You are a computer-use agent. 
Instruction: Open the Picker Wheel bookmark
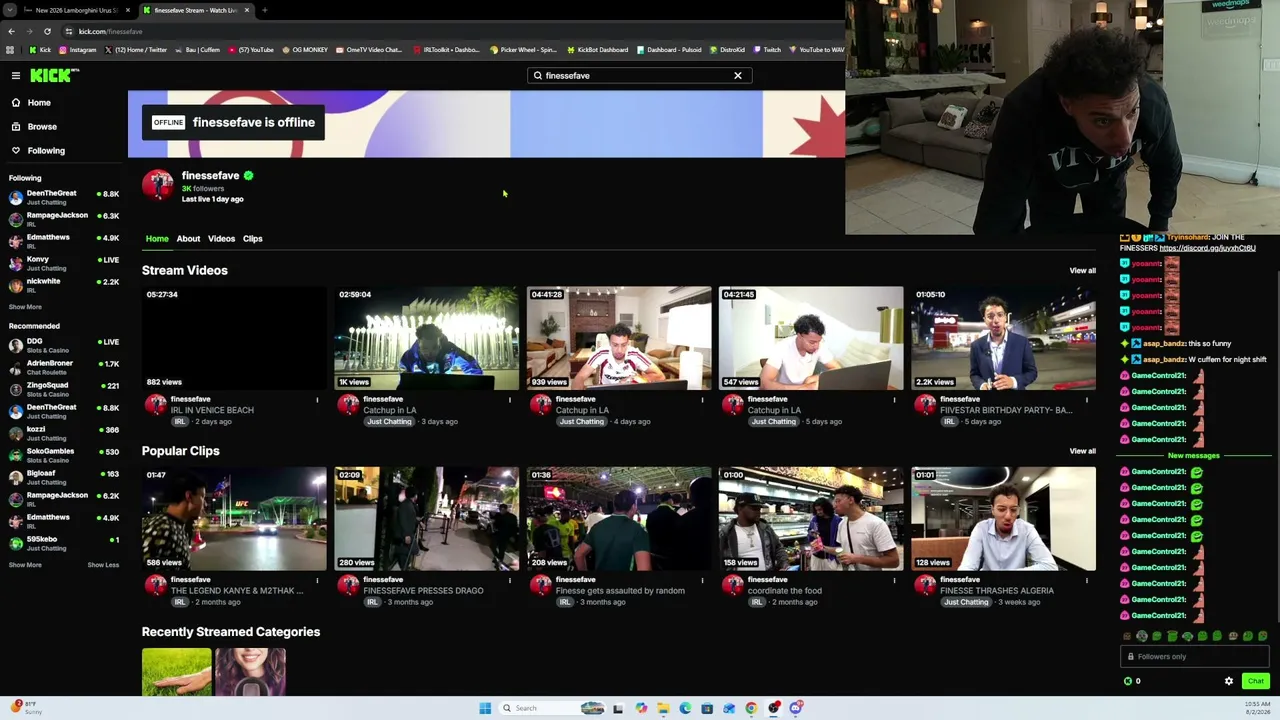(x=523, y=50)
